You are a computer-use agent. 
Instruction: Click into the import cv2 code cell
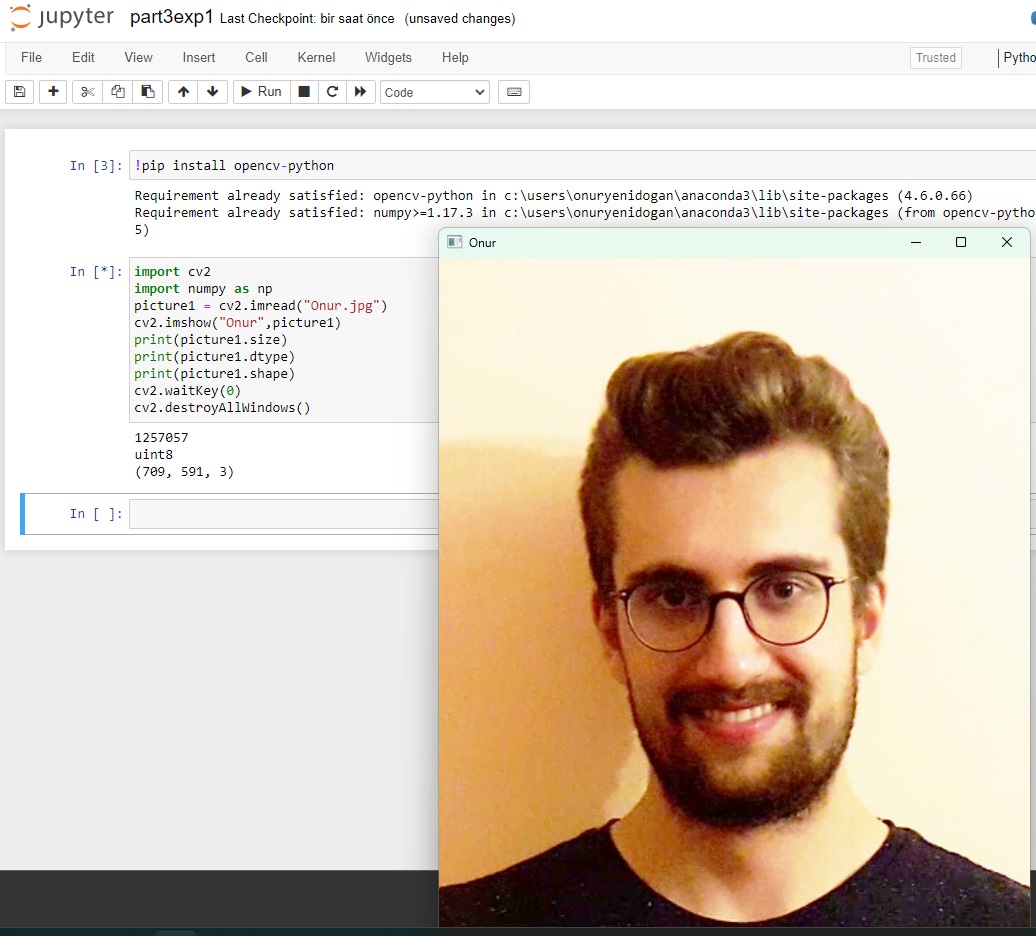284,340
